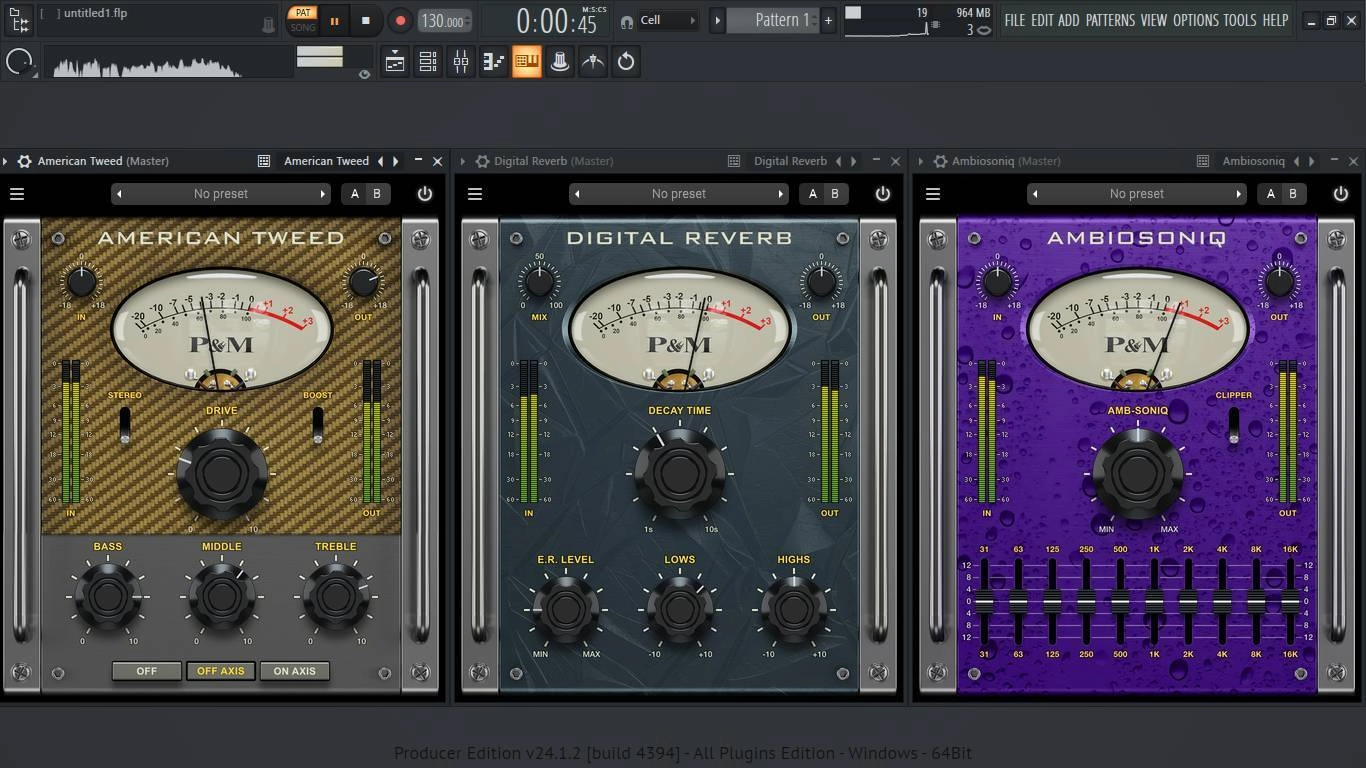Open American Tweed preset dropdown

pos(221,194)
